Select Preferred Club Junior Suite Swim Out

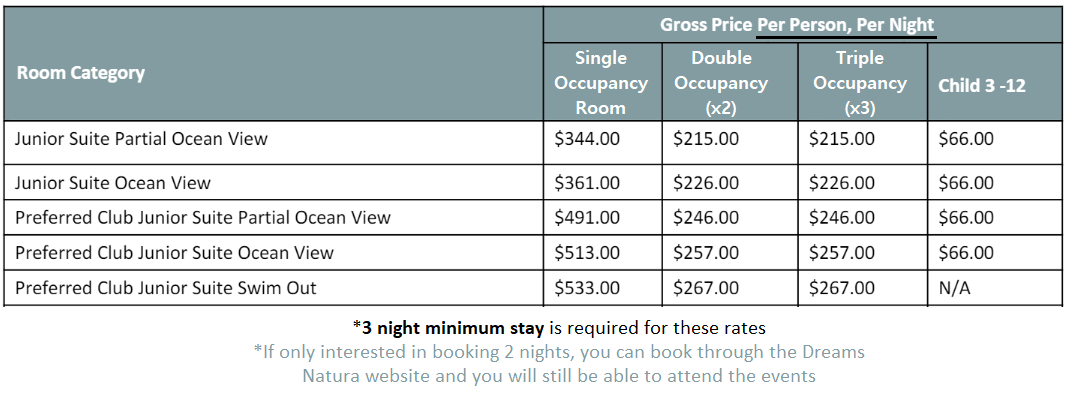point(166,288)
